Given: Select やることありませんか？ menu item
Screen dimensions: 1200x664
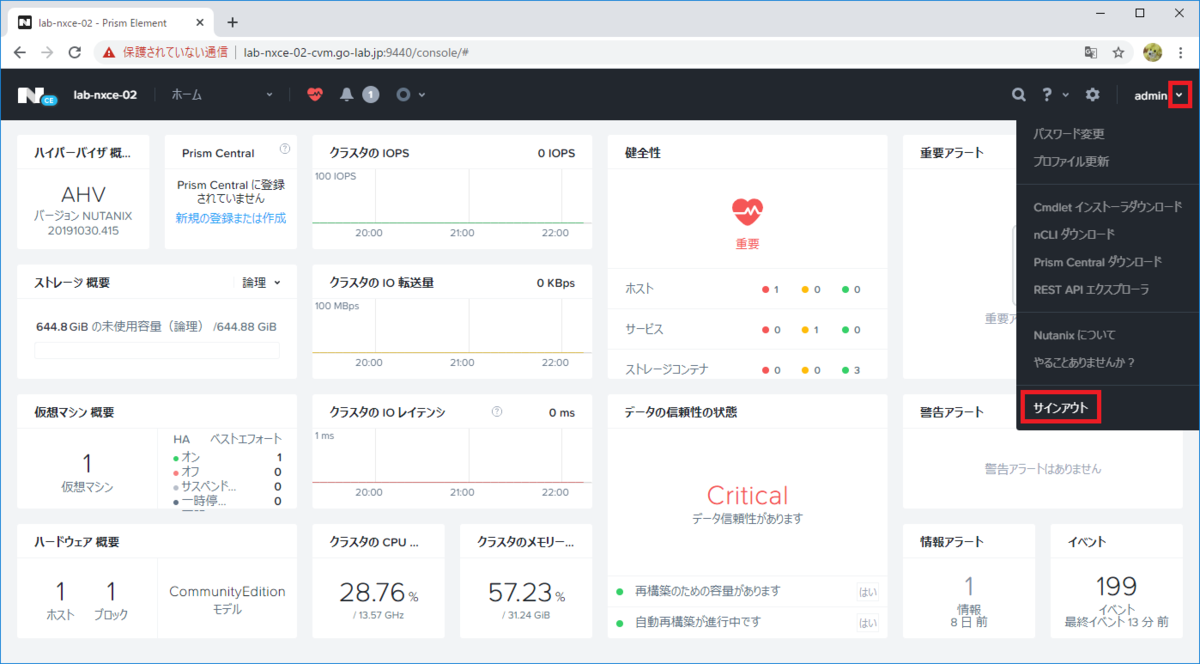Looking at the screenshot, I should pyautogui.click(x=1084, y=362).
